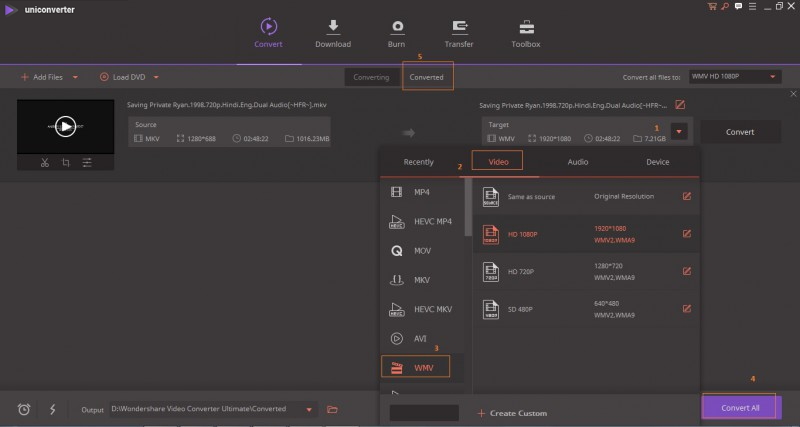Open the Convert all files to dropdown
800x427 pixels.
click(735, 77)
